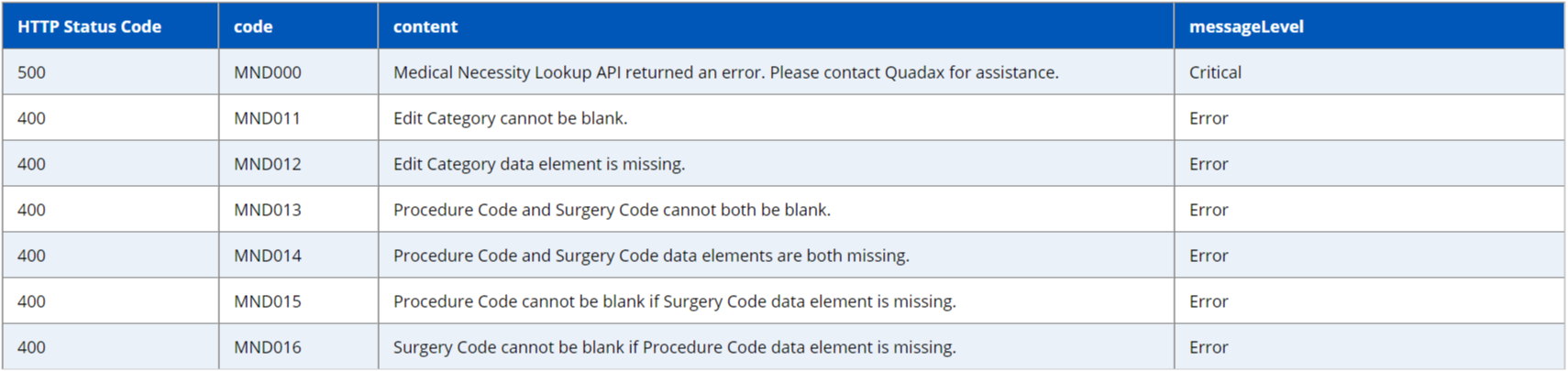Click 'Procedure Code and Surgery Code cannot both be blank.'
1568x371 pixels.
pos(612,210)
